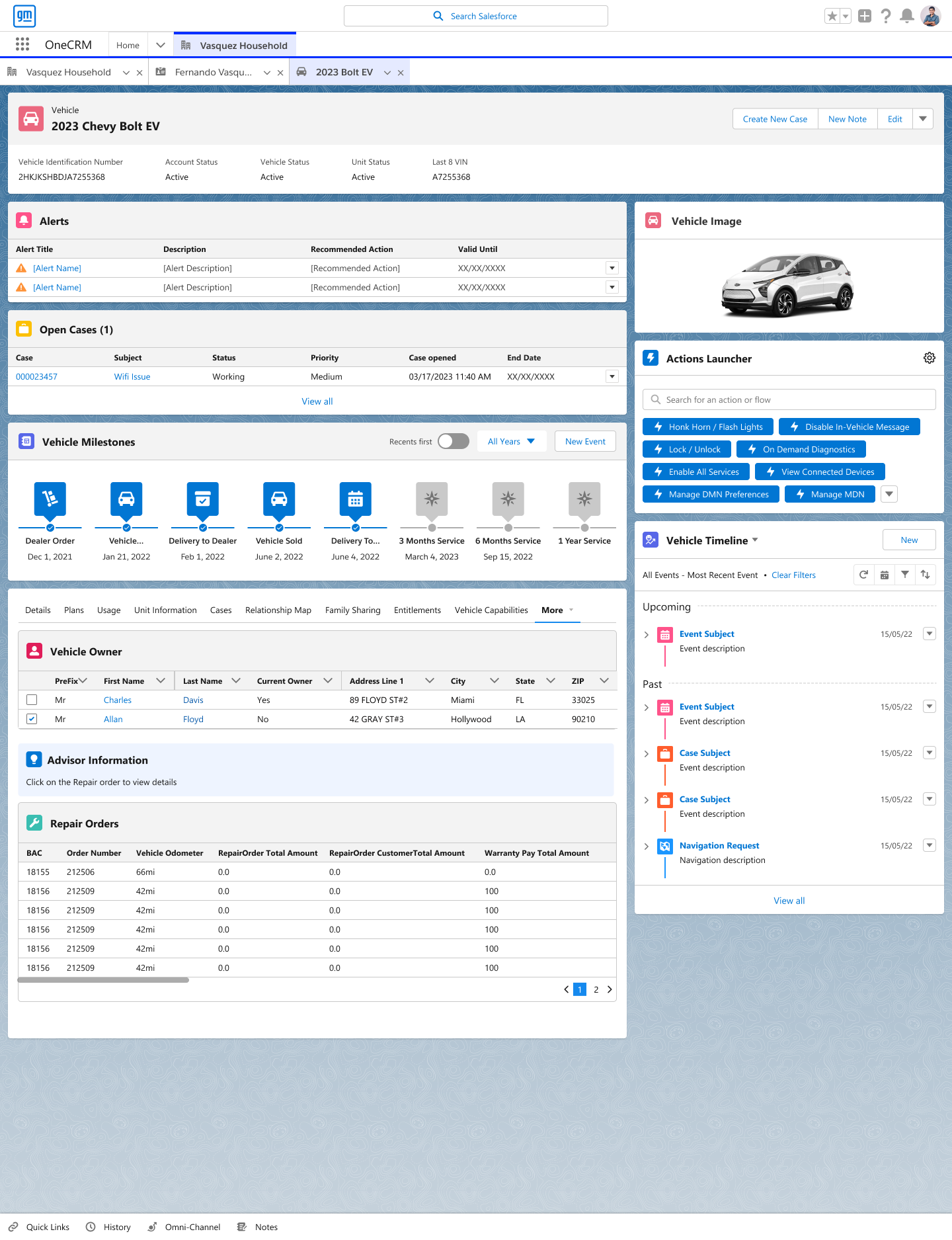The height and width of the screenshot is (1240, 952).
Task: Open the help question mark icon
Action: 886,16
